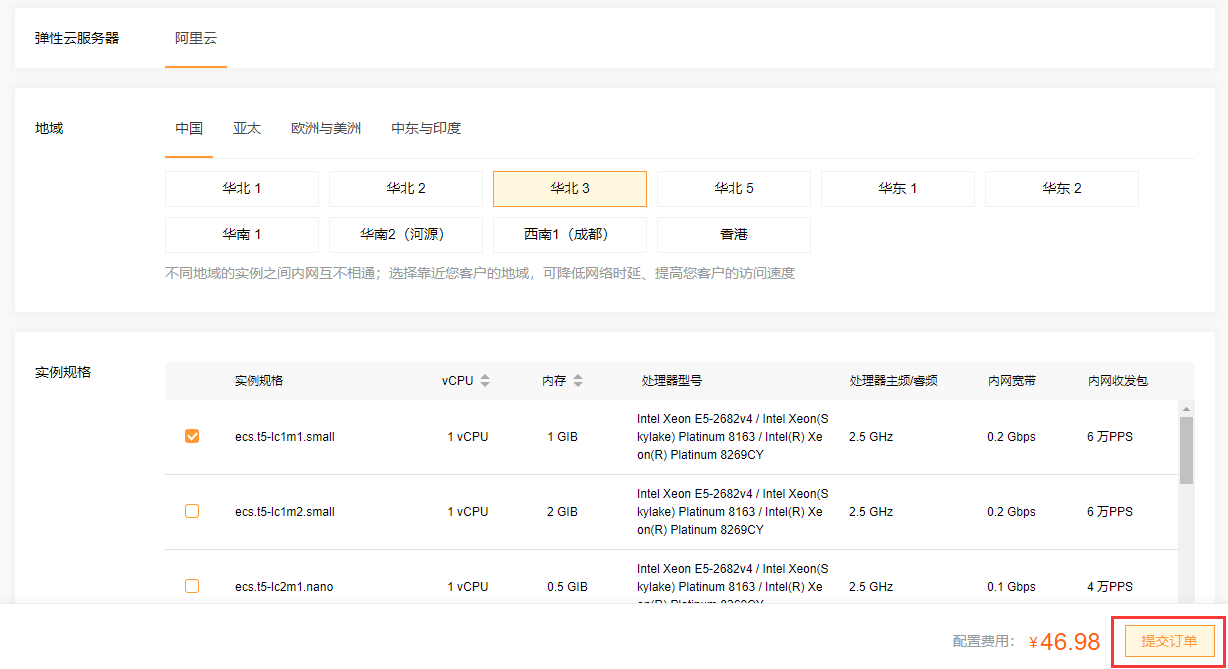Viewport: 1228px width, 669px height.
Task: Click the instance table vertical scrollbar thumb
Action: 1186,450
